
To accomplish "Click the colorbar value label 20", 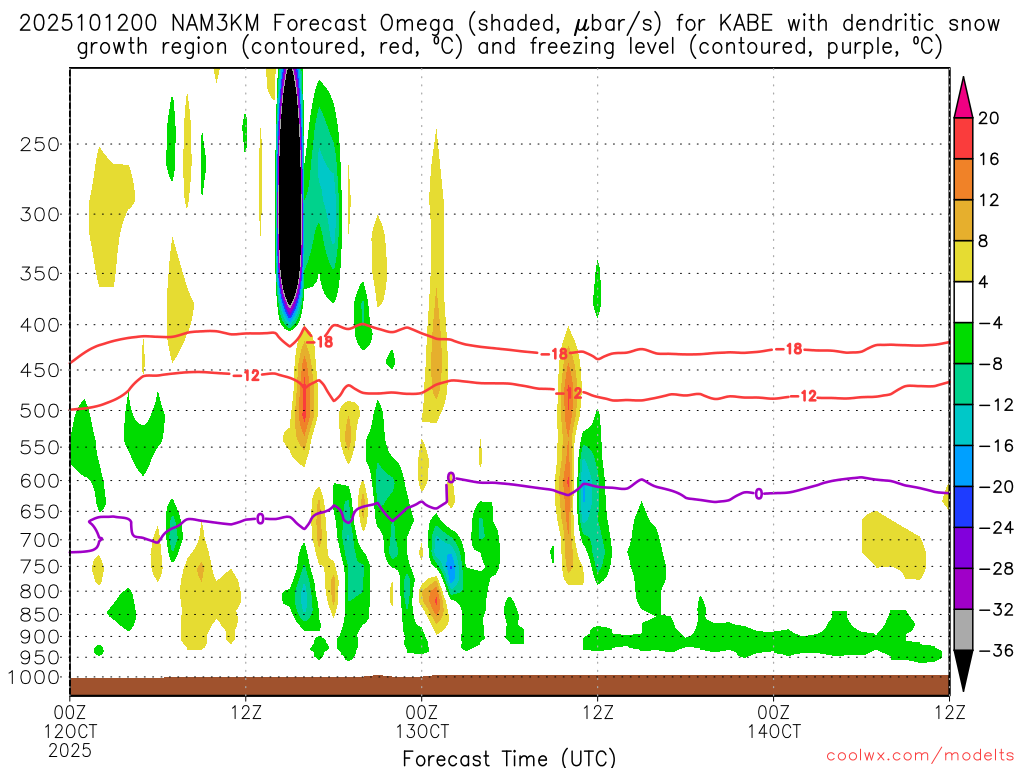I will tap(989, 118).
